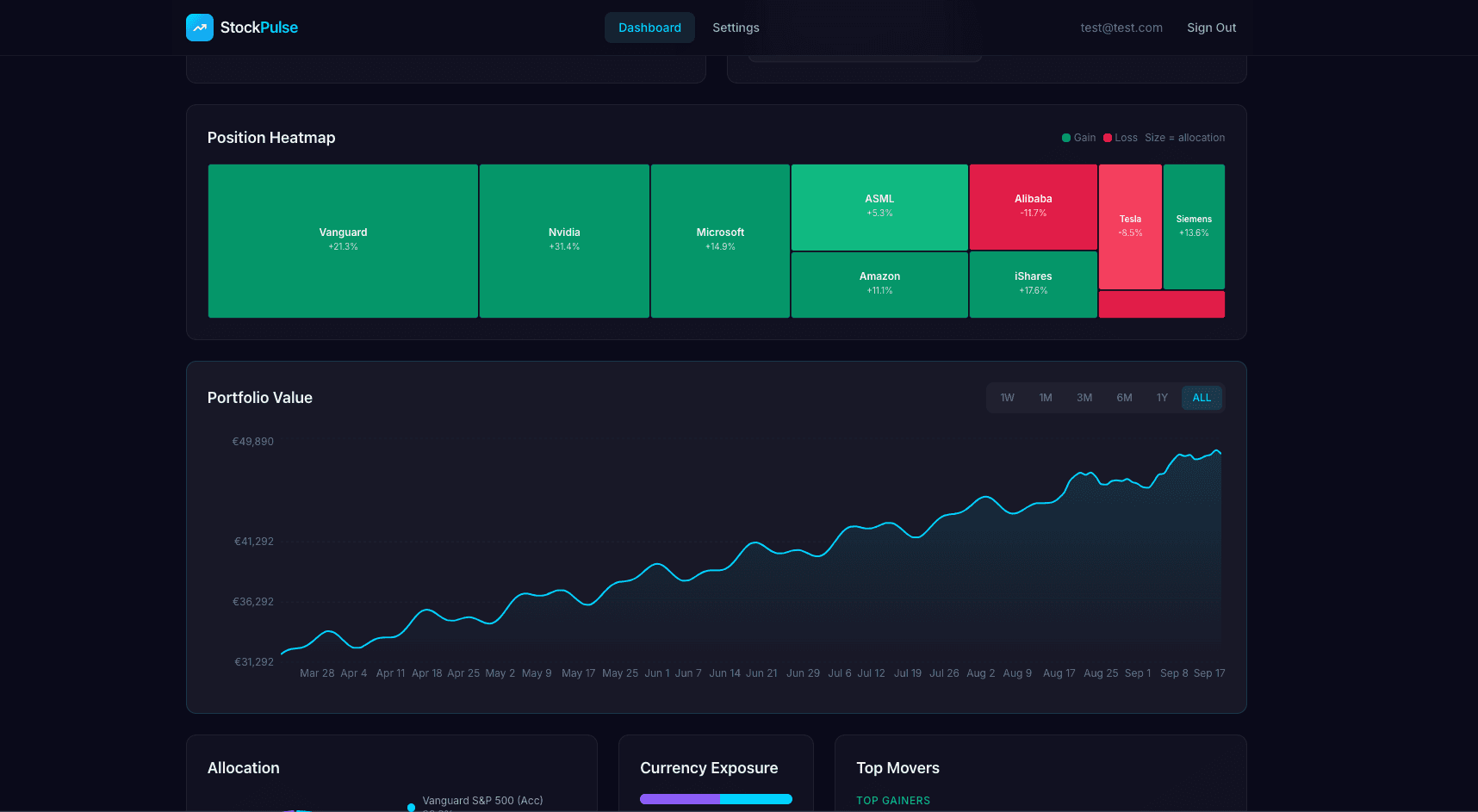This screenshot has width=1478, height=812.
Task: Click the iShares heatmap tile
Action: (1034, 285)
